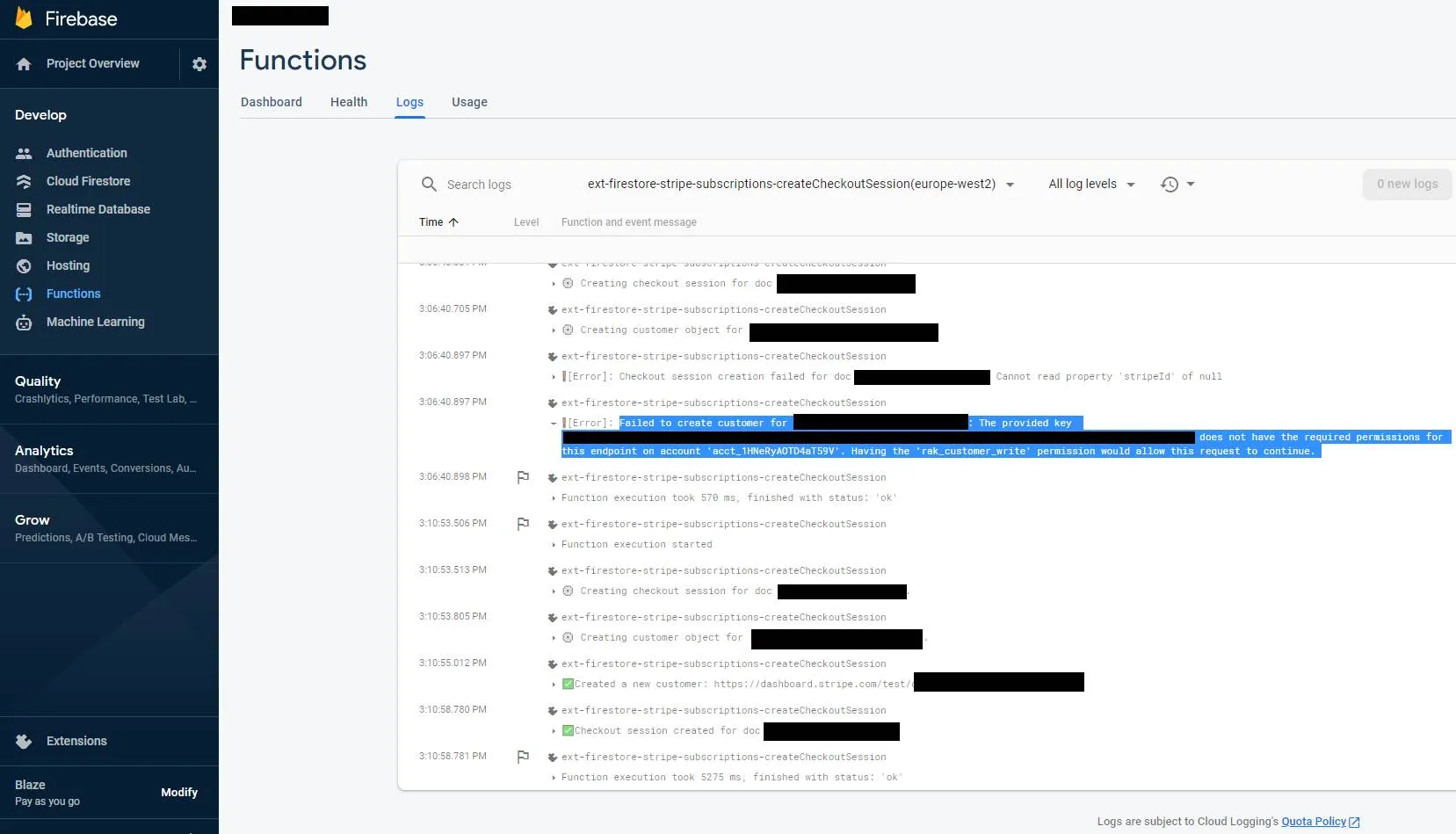This screenshot has width=1456, height=834.
Task: Click the flag icon at 3:10:58.781 PM
Action: click(523, 757)
